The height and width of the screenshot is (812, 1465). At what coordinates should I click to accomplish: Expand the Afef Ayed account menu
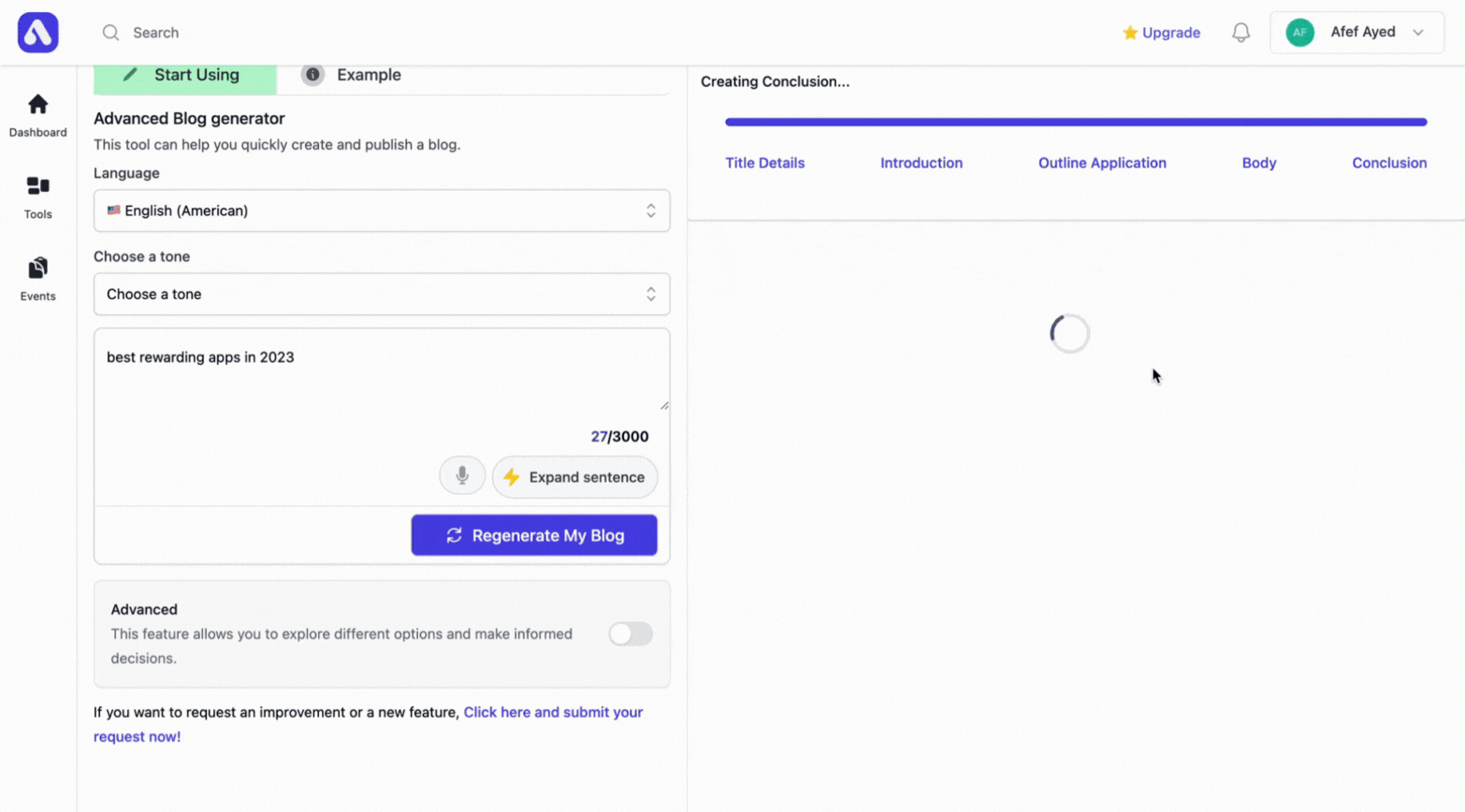pos(1417,33)
